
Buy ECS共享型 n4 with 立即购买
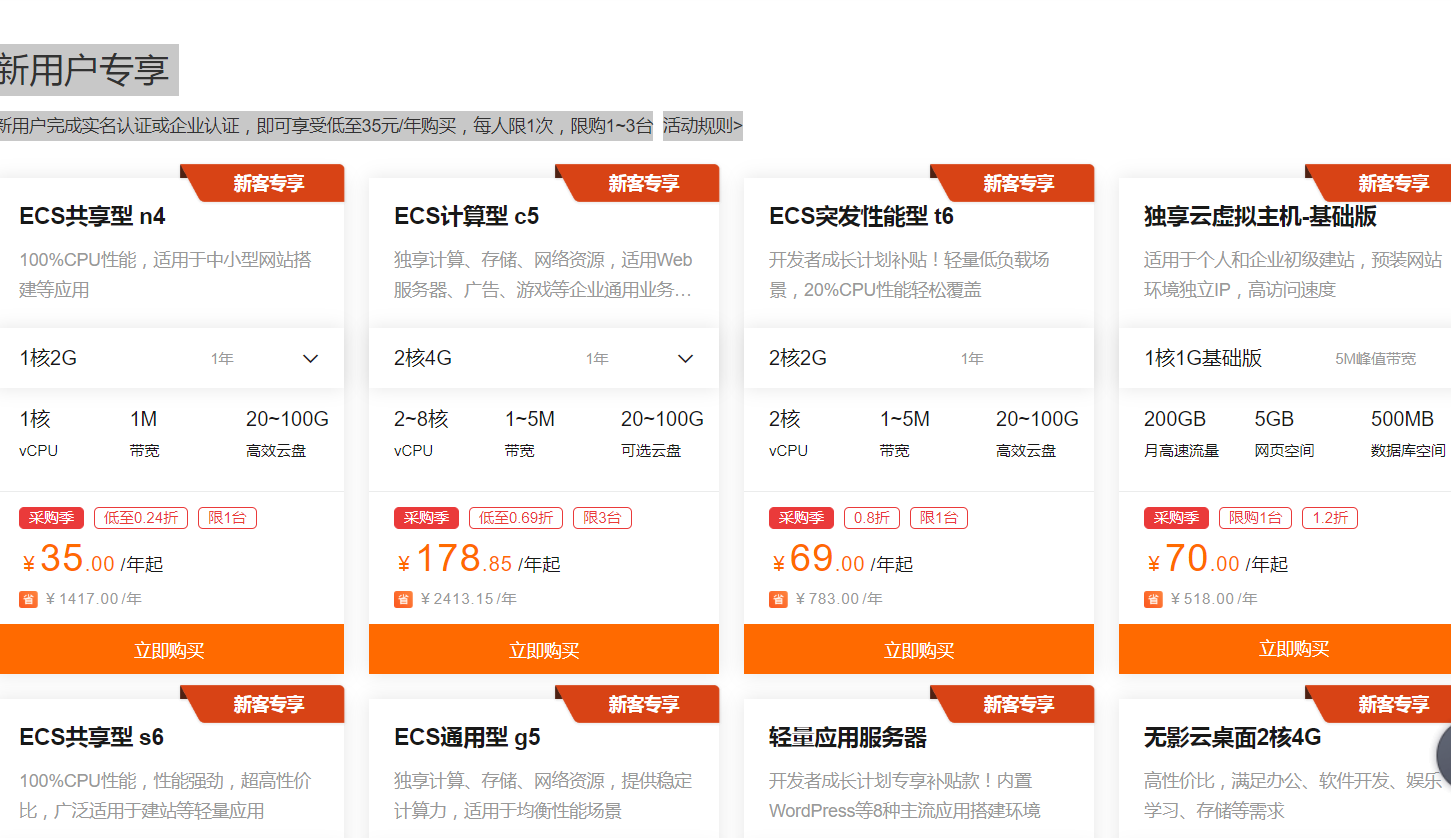(x=172, y=650)
